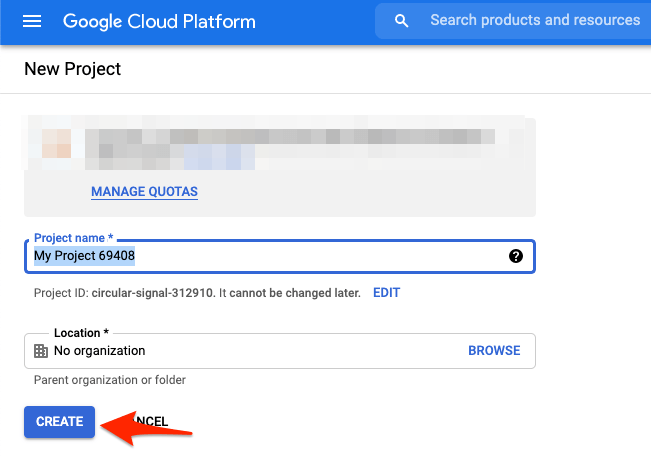Click the Project name help icon
The image size is (651, 460).
click(x=516, y=256)
